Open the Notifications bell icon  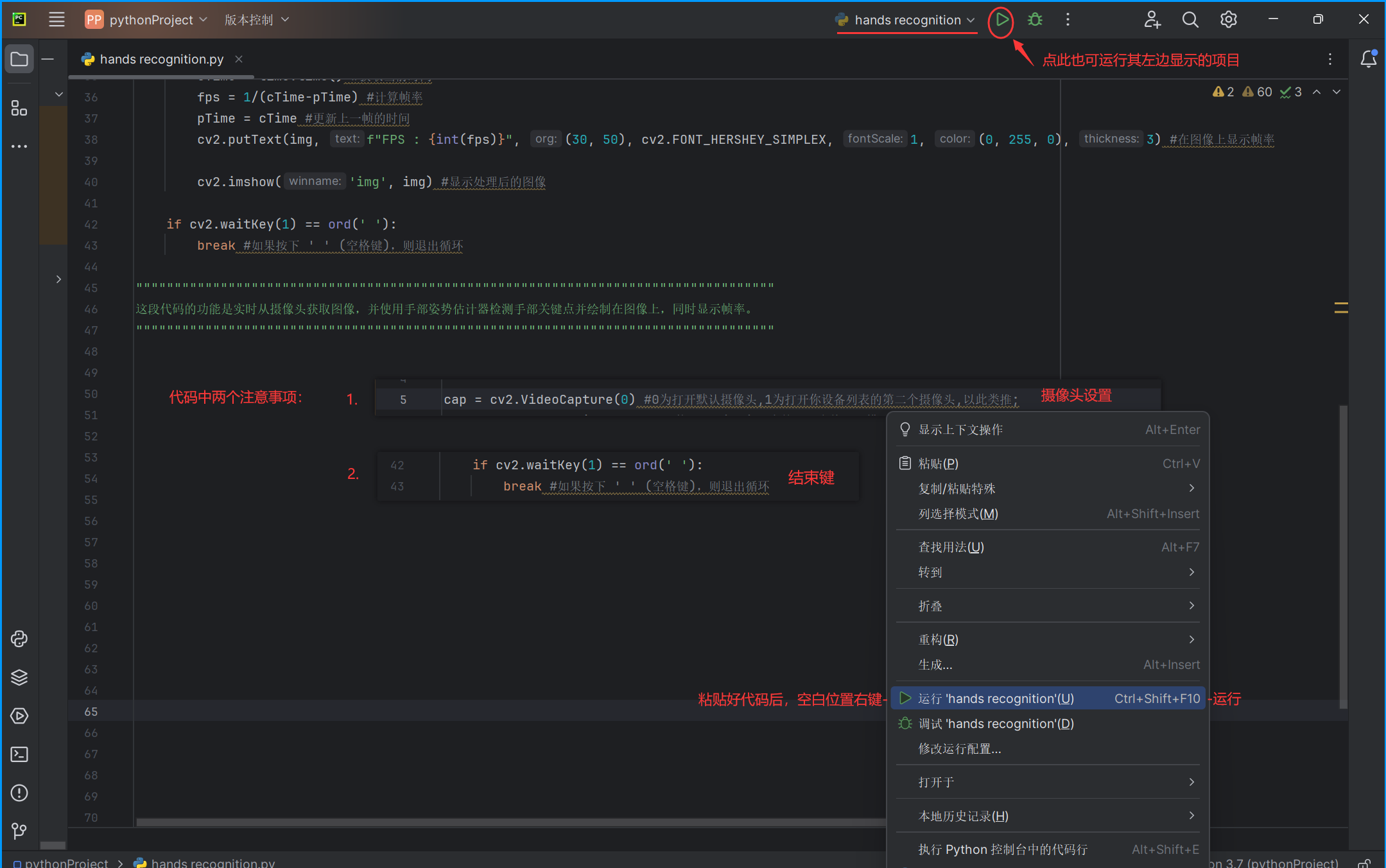[1368, 59]
